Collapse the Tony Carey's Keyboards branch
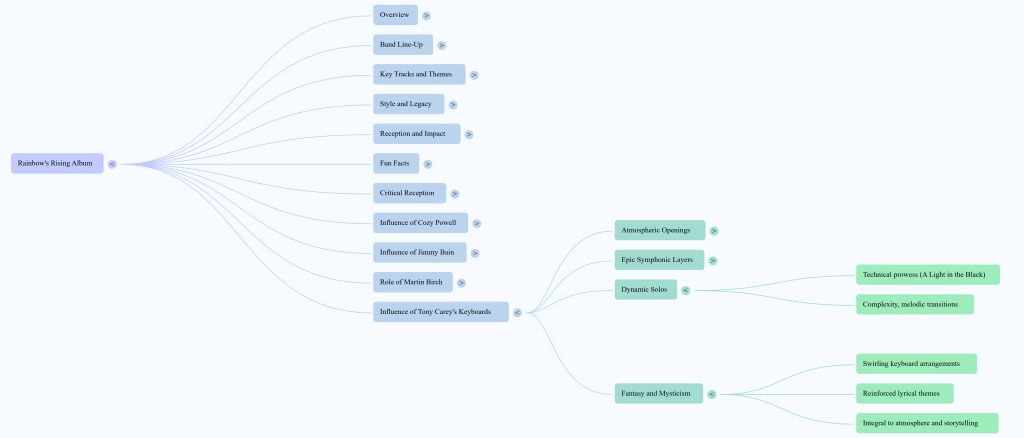 (517, 313)
